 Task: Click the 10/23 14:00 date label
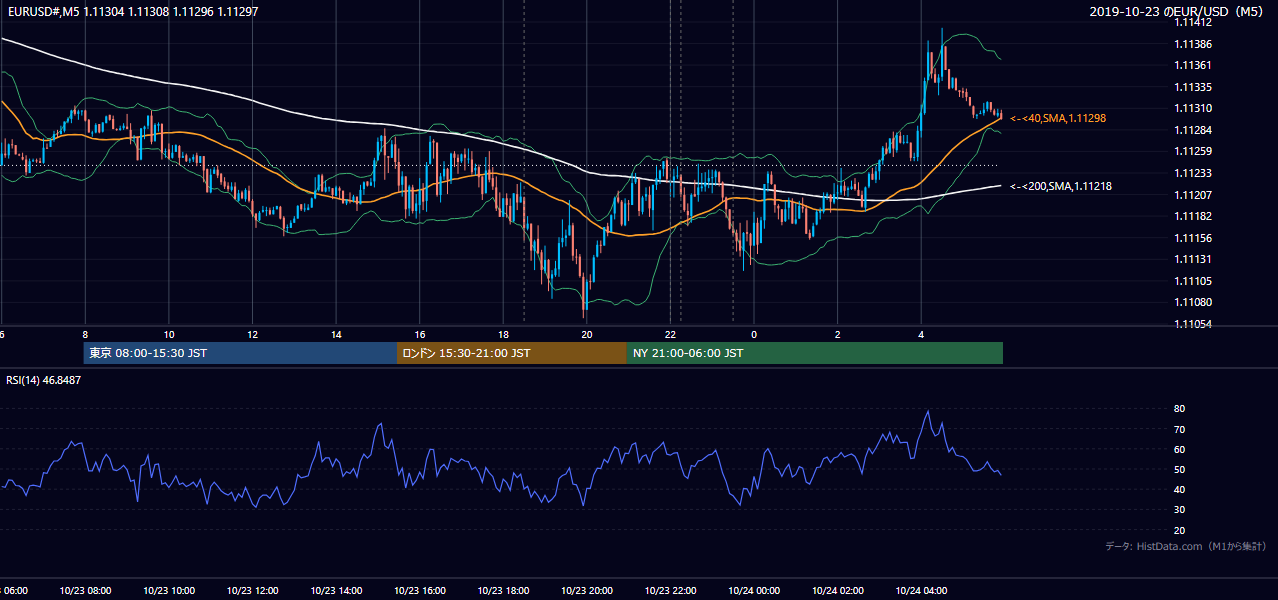click(336, 590)
